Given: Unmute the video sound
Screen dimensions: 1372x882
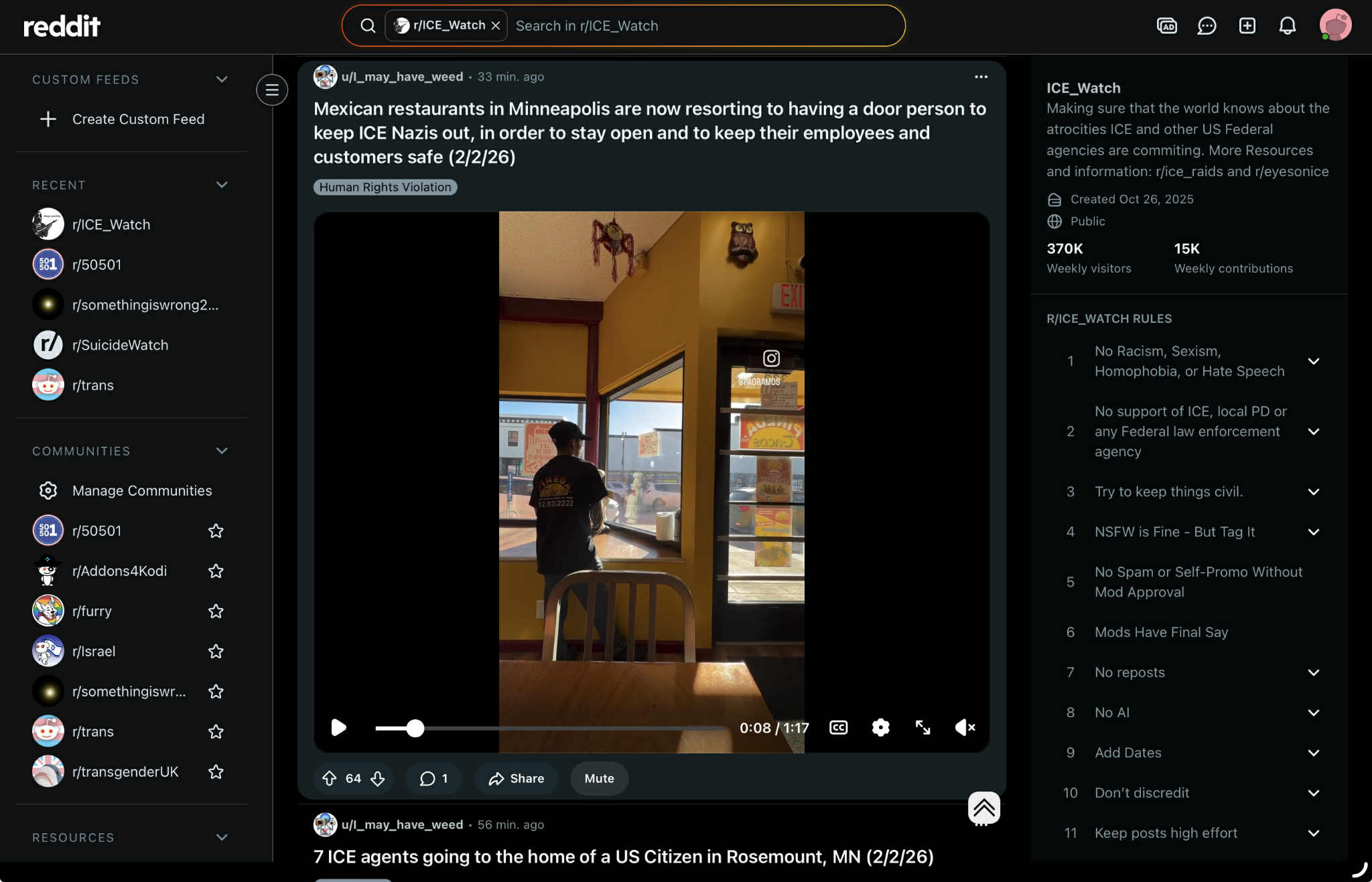Looking at the screenshot, I should pyautogui.click(x=965, y=727).
